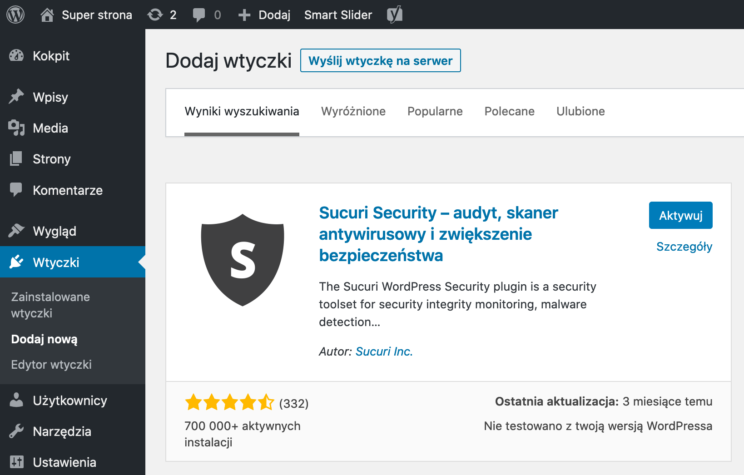Open the Narzędzia tools menu

coord(62,431)
